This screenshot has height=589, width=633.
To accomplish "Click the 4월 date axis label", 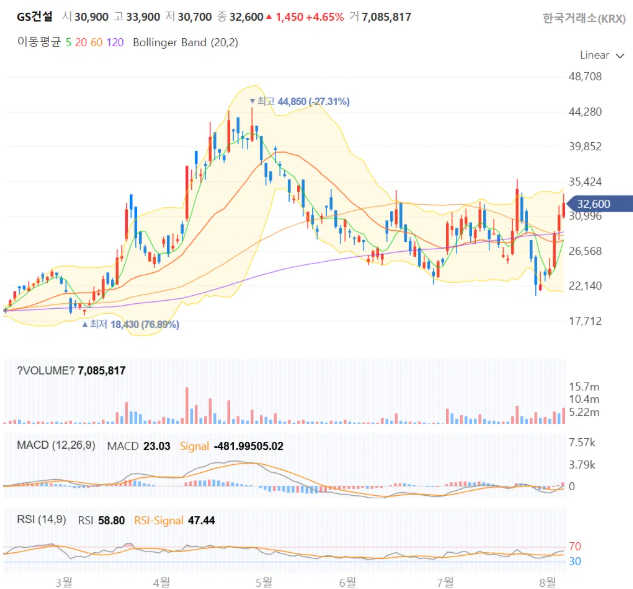I will click(x=161, y=582).
